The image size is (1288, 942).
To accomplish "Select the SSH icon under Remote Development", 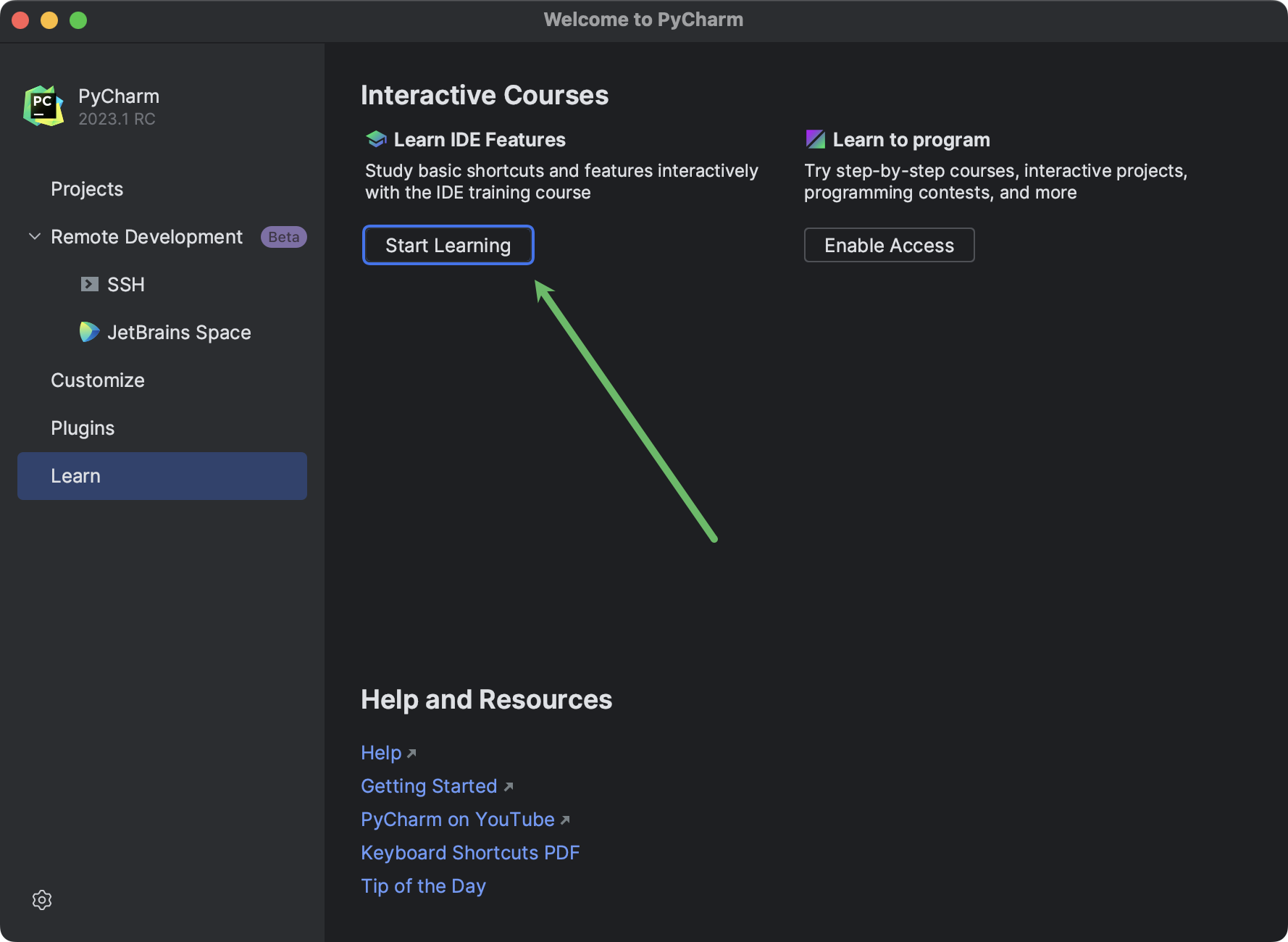I will pos(89,284).
